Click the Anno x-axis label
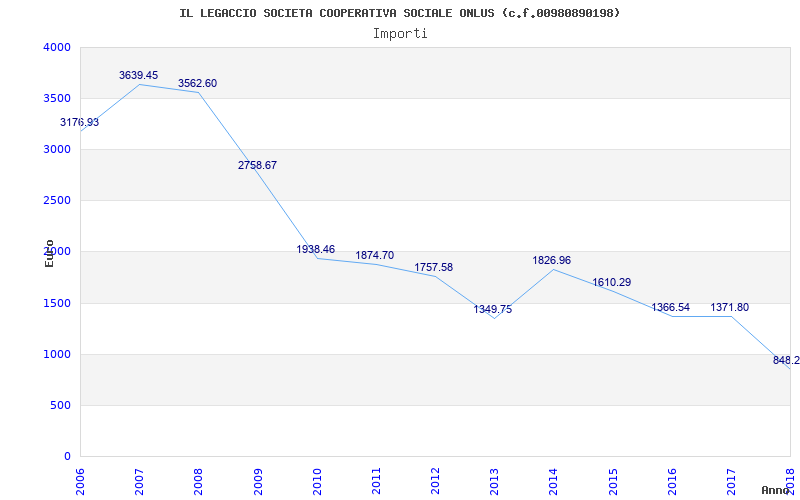The image size is (800, 500). pyautogui.click(x=776, y=490)
